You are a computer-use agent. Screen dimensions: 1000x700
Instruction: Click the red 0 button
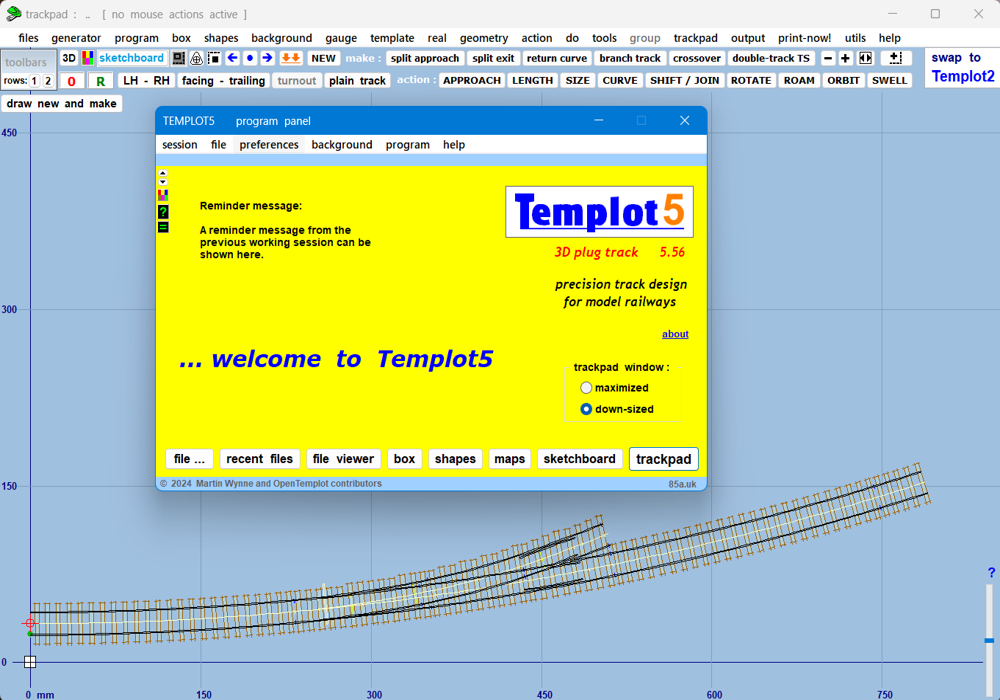click(x=71, y=81)
